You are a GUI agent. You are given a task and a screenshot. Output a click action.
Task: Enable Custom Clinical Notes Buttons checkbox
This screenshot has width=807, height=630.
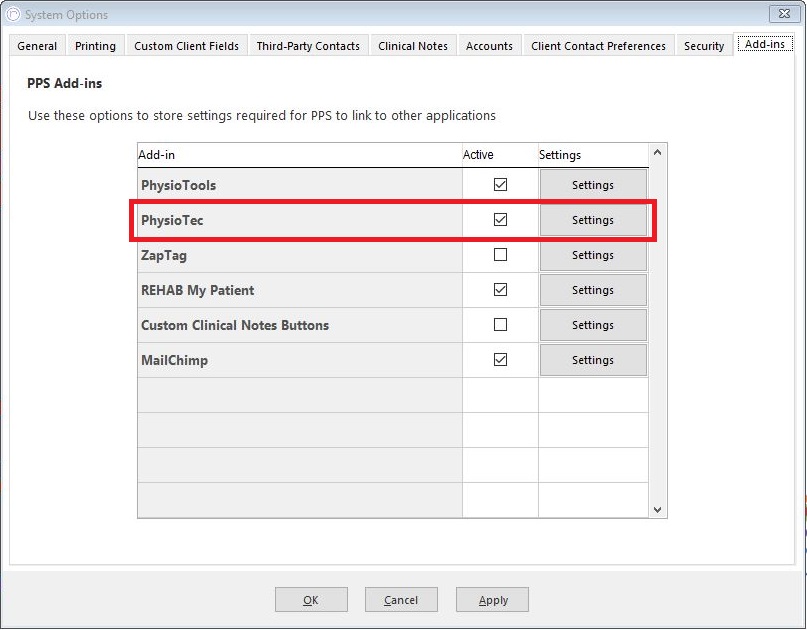pyautogui.click(x=500, y=325)
